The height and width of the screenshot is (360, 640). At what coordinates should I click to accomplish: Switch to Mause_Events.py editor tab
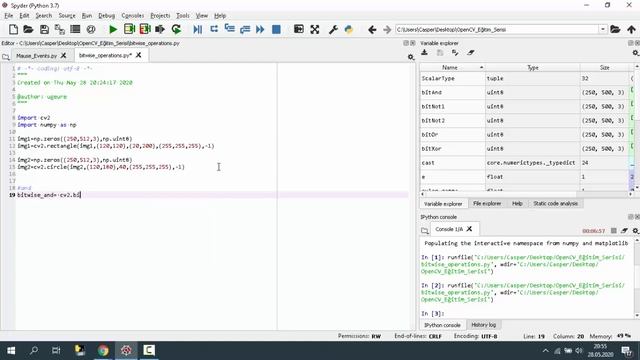pyautogui.click(x=36, y=56)
